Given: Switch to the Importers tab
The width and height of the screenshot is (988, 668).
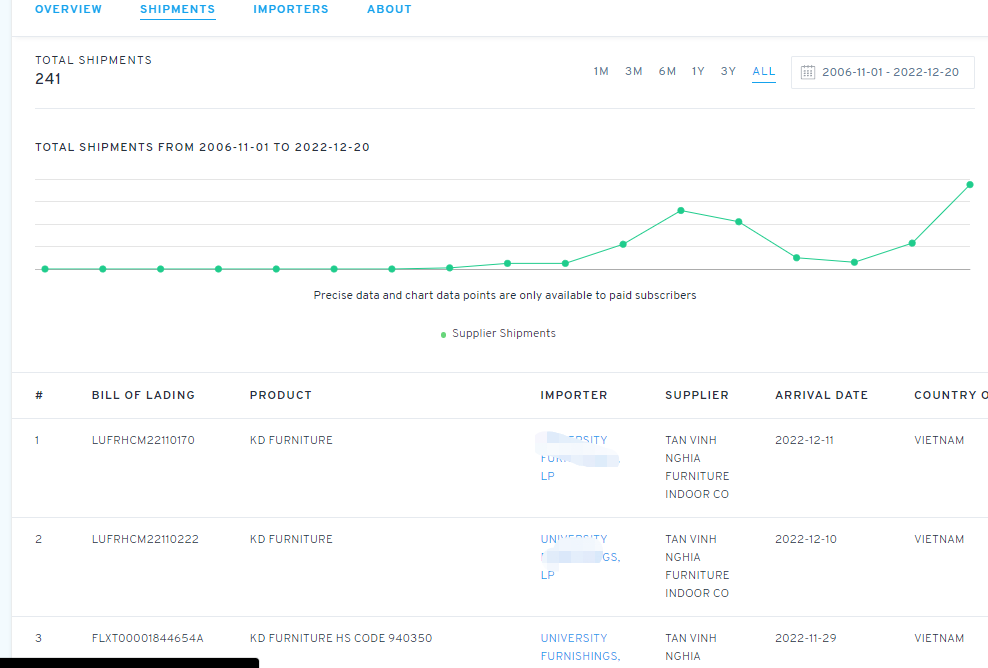Looking at the screenshot, I should (x=290, y=9).
